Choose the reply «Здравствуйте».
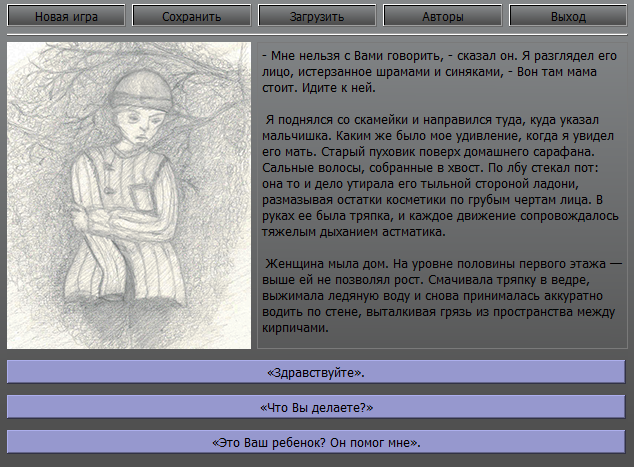Image resolution: width=634 pixels, height=467 pixels. (316, 372)
